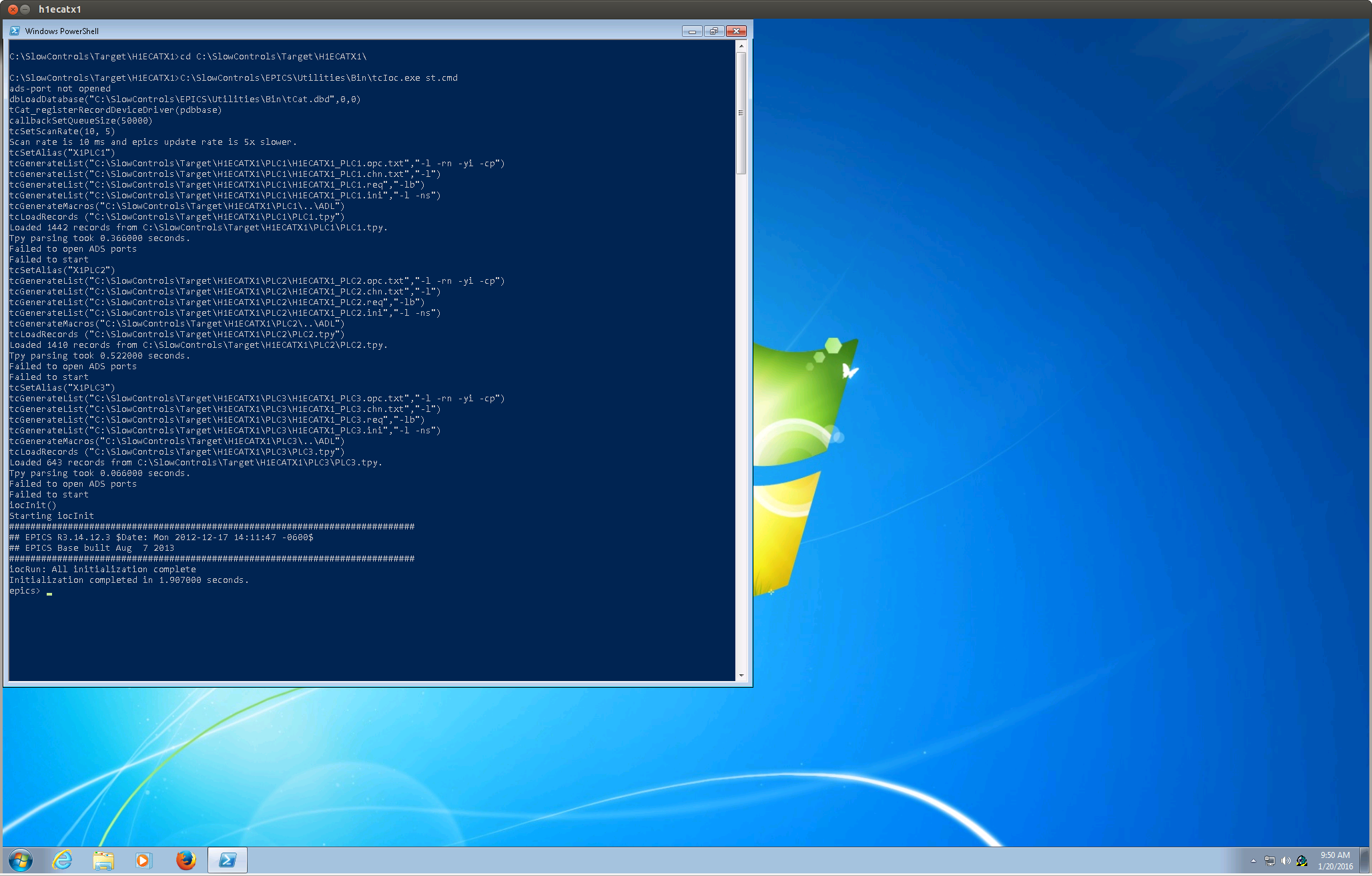Click the Windows PowerShell title bar text
Screen dimensions: 1372x876
(x=61, y=31)
